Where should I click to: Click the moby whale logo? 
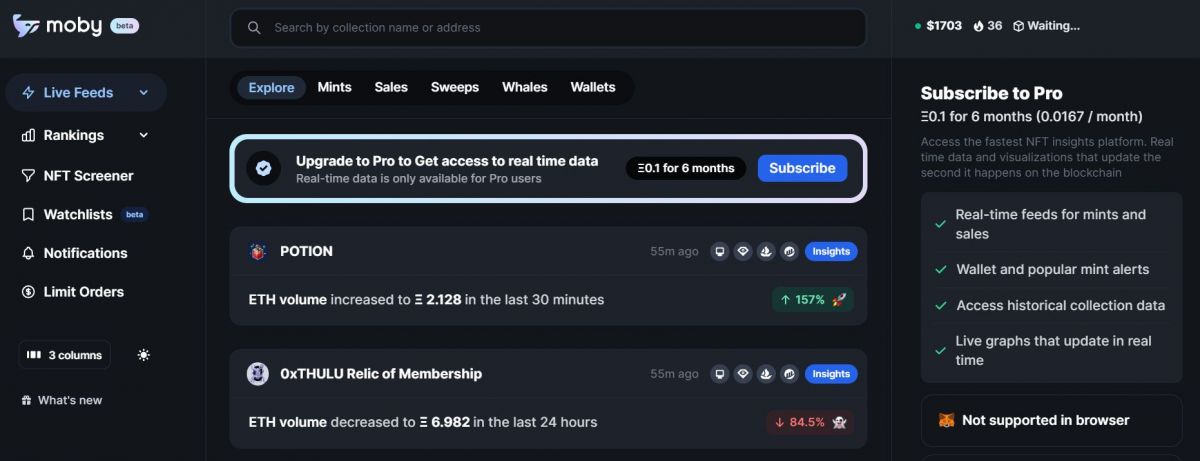click(x=26, y=27)
